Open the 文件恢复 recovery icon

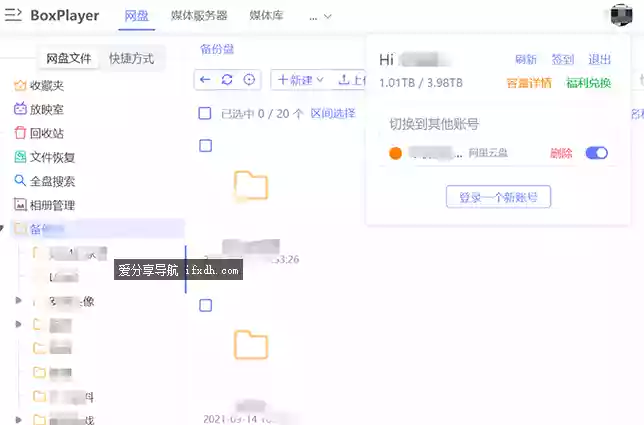20,157
